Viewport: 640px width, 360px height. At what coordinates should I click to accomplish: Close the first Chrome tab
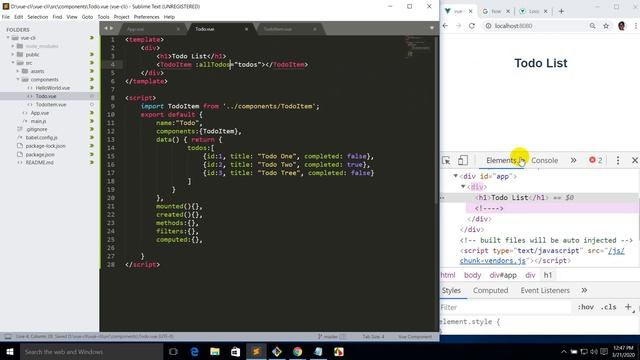pos(470,11)
